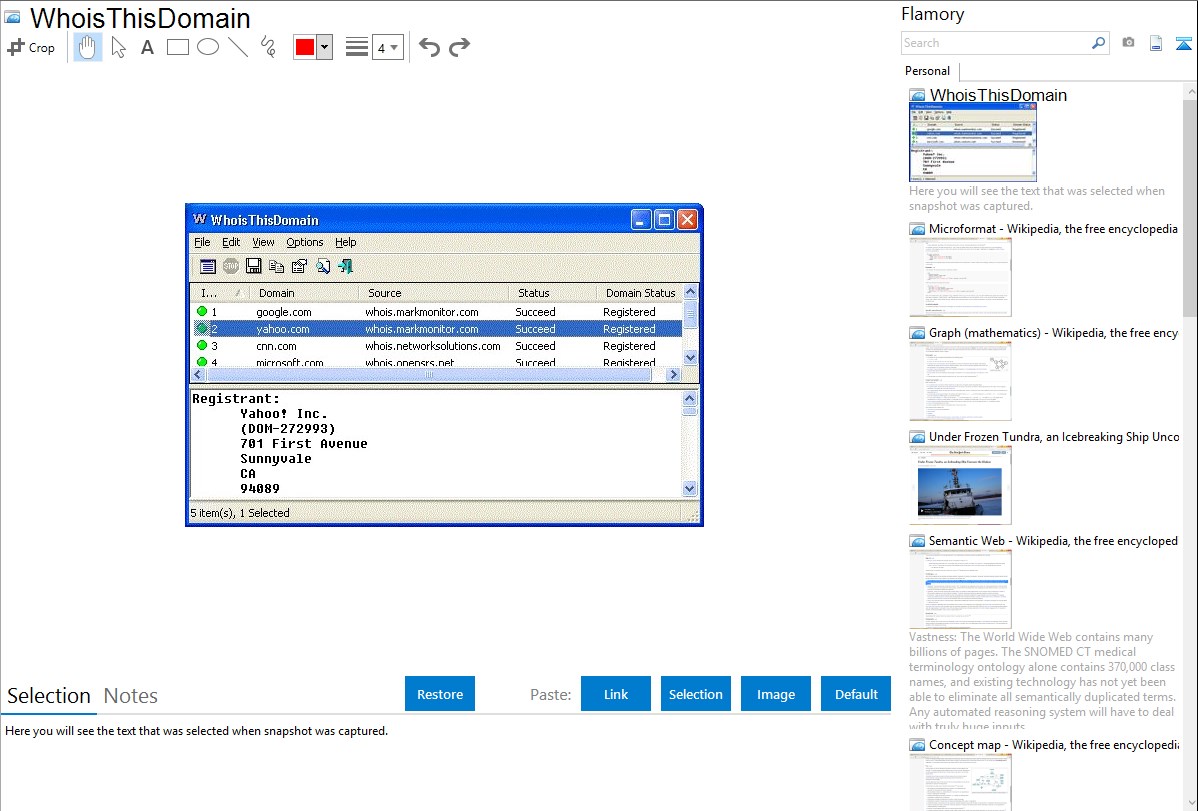Click the redo arrow
The image size is (1198, 811).
pyautogui.click(x=459, y=47)
